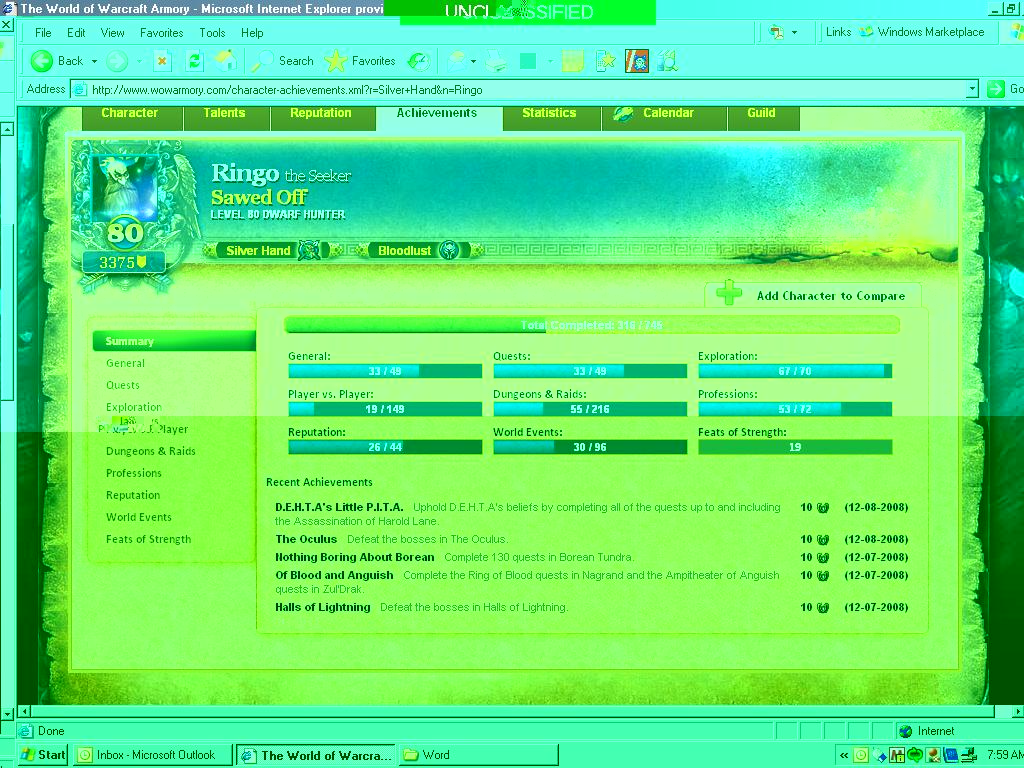This screenshot has height=768, width=1024.
Task: Open Favorites with the star icon
Action: tap(336, 61)
